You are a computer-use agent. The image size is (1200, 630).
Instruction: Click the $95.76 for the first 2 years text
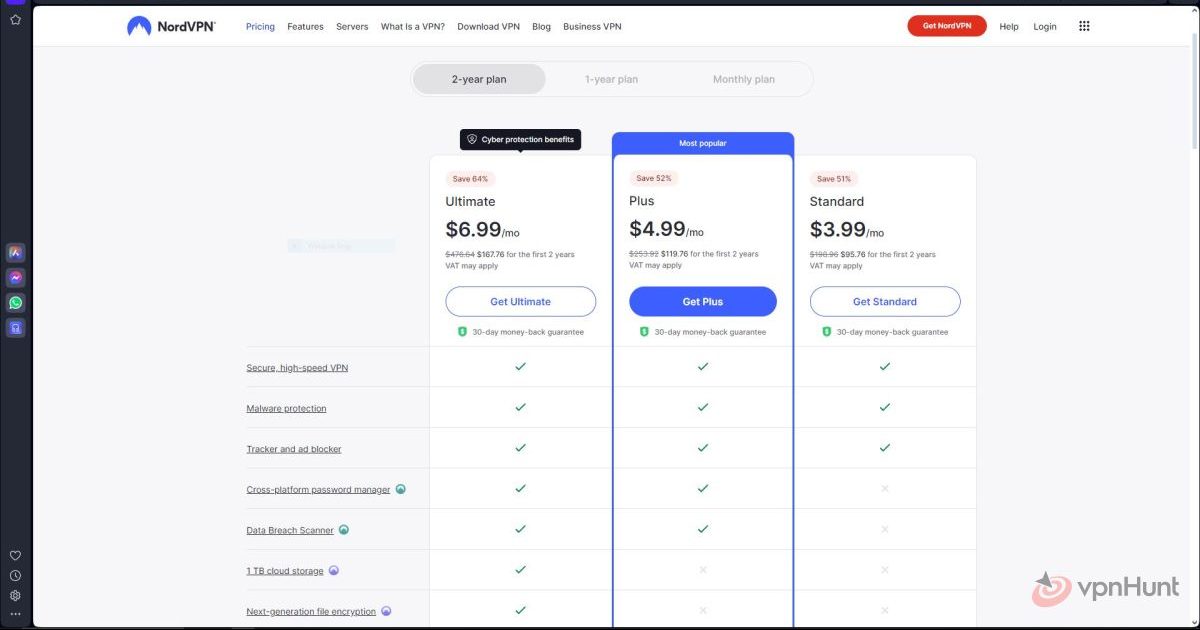tap(888, 255)
